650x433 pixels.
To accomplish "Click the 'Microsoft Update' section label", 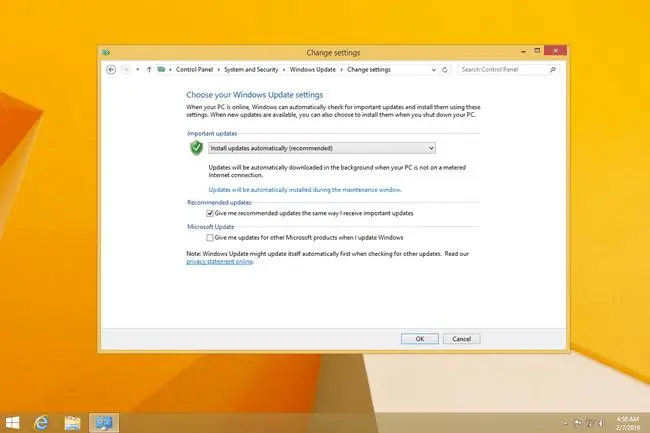I will point(211,227).
